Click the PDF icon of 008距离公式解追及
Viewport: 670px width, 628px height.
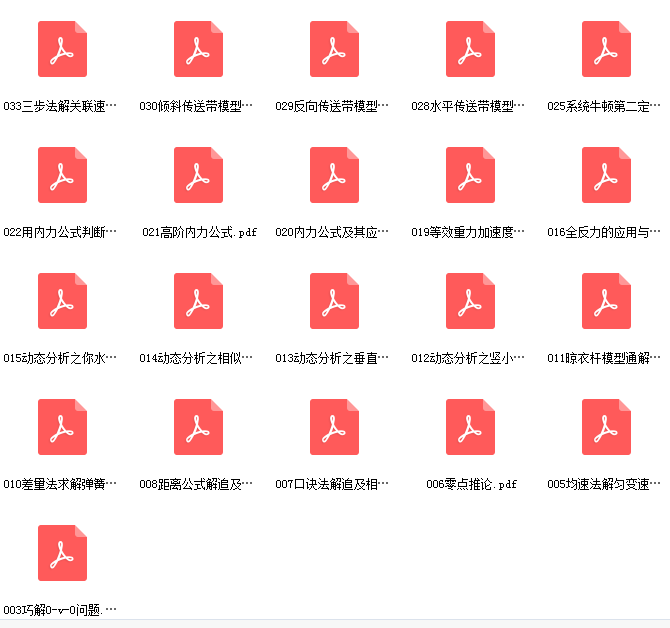pos(198,427)
